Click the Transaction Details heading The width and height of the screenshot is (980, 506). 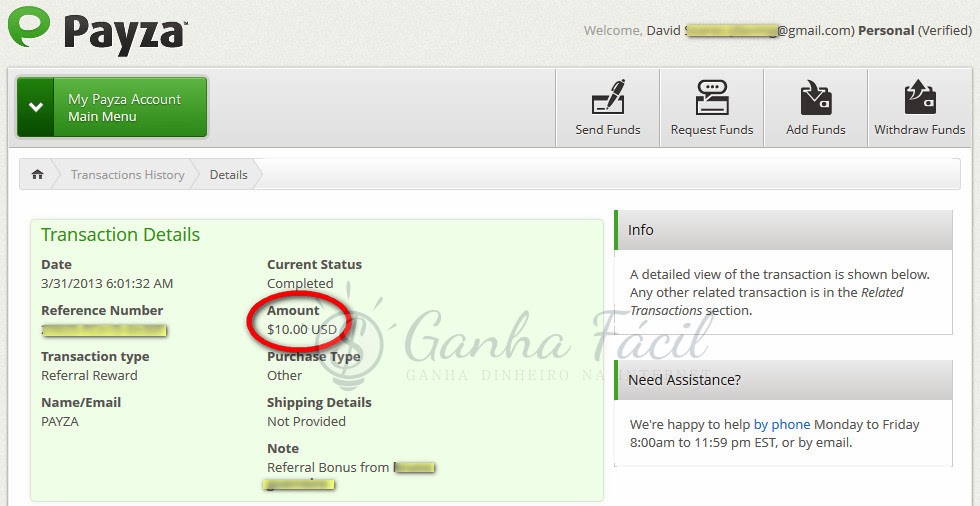click(x=121, y=235)
